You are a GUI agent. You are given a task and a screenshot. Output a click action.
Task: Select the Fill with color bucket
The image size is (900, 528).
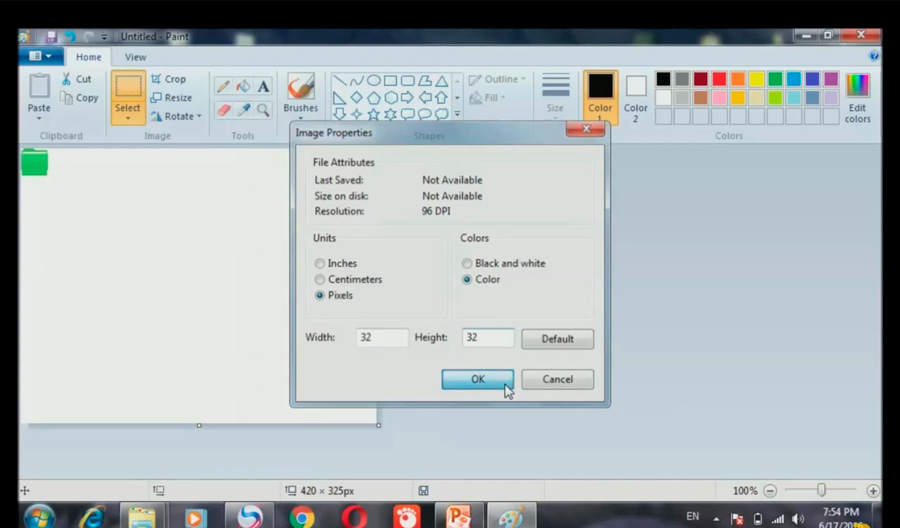pos(243,87)
